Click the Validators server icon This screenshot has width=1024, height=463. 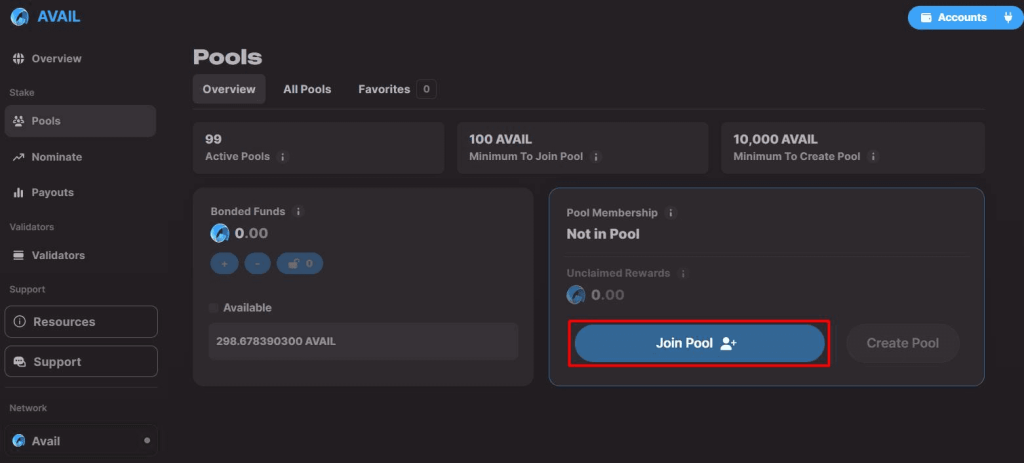[18, 255]
